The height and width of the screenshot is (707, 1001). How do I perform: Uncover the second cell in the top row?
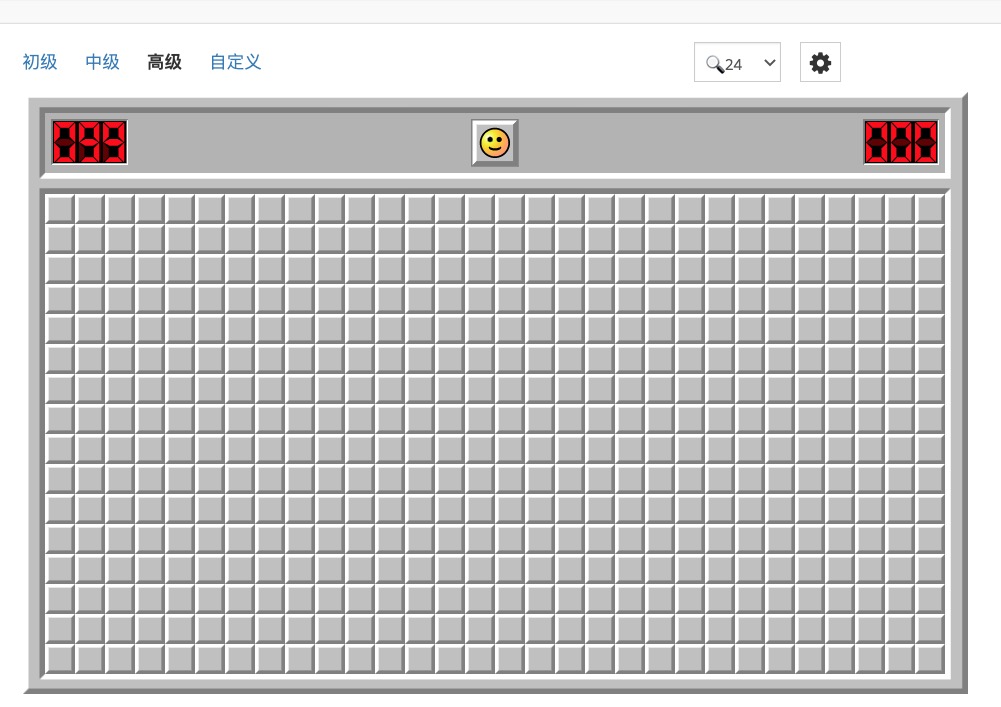click(x=90, y=209)
